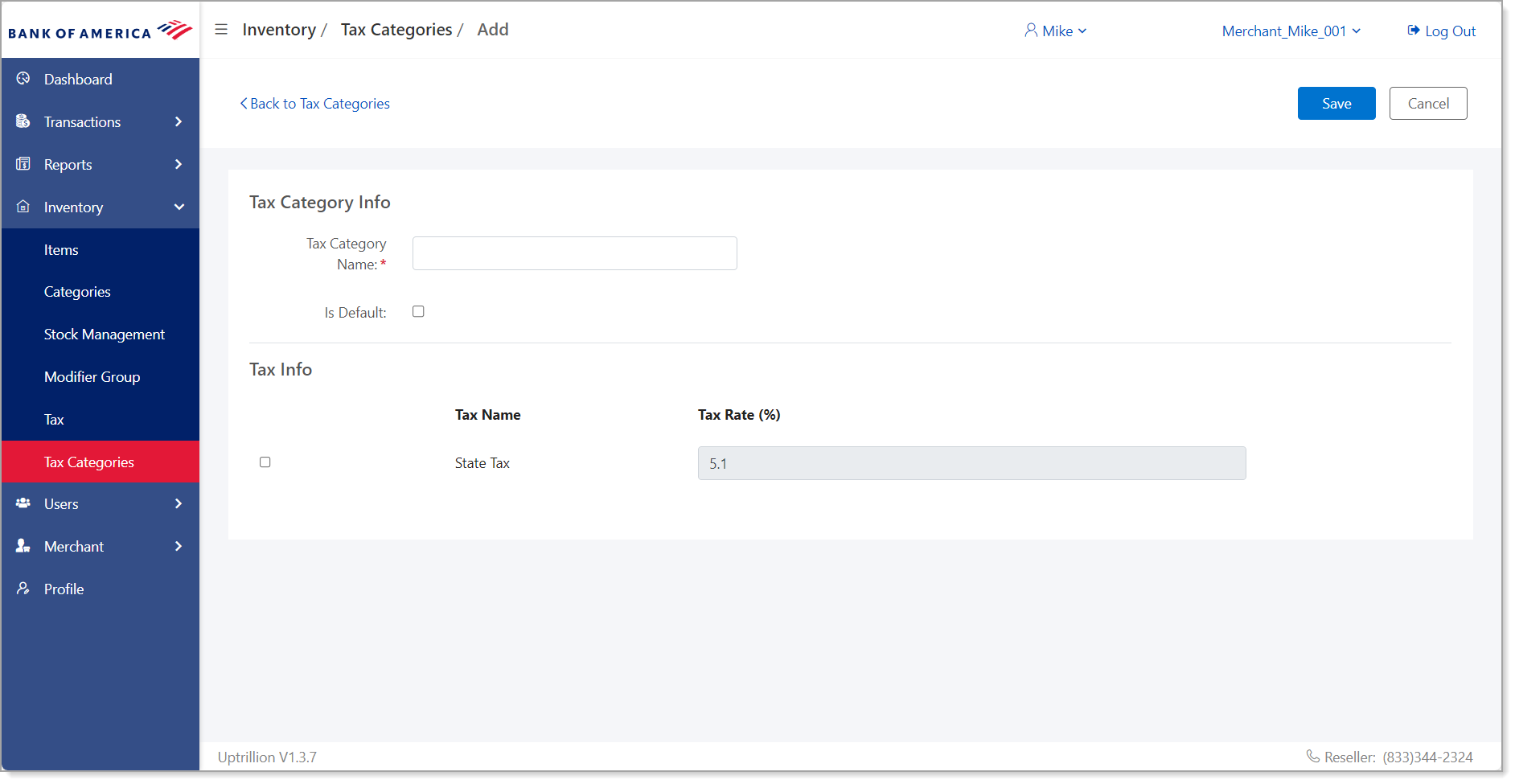Save the new tax category

coord(1336,103)
